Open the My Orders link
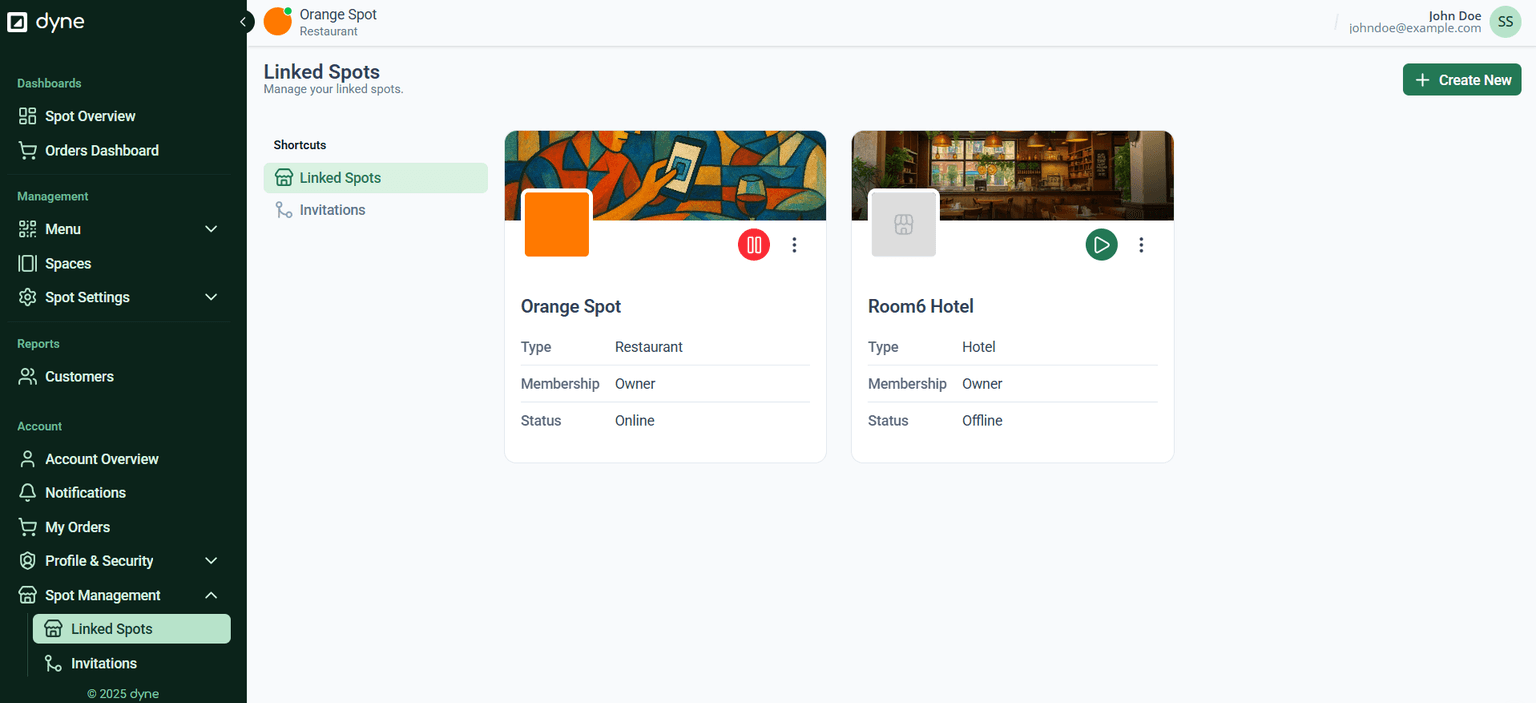 (x=77, y=527)
